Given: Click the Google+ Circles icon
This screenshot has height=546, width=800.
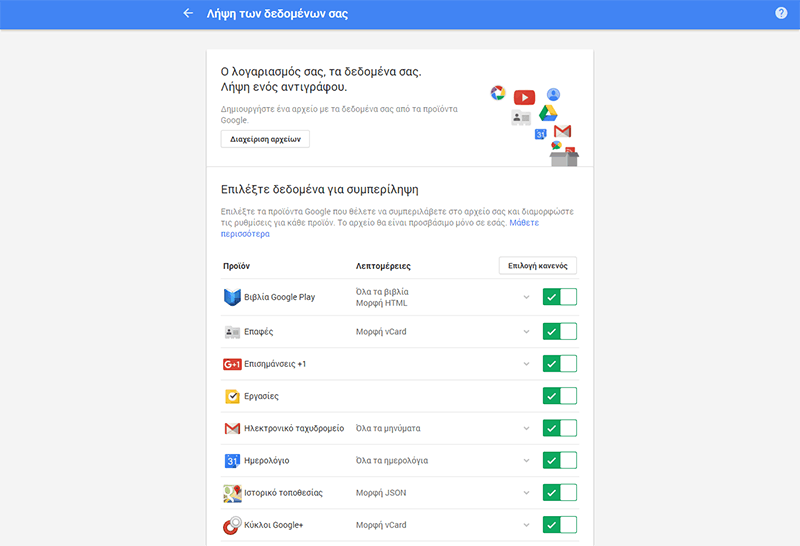Looking at the screenshot, I should point(232,525).
